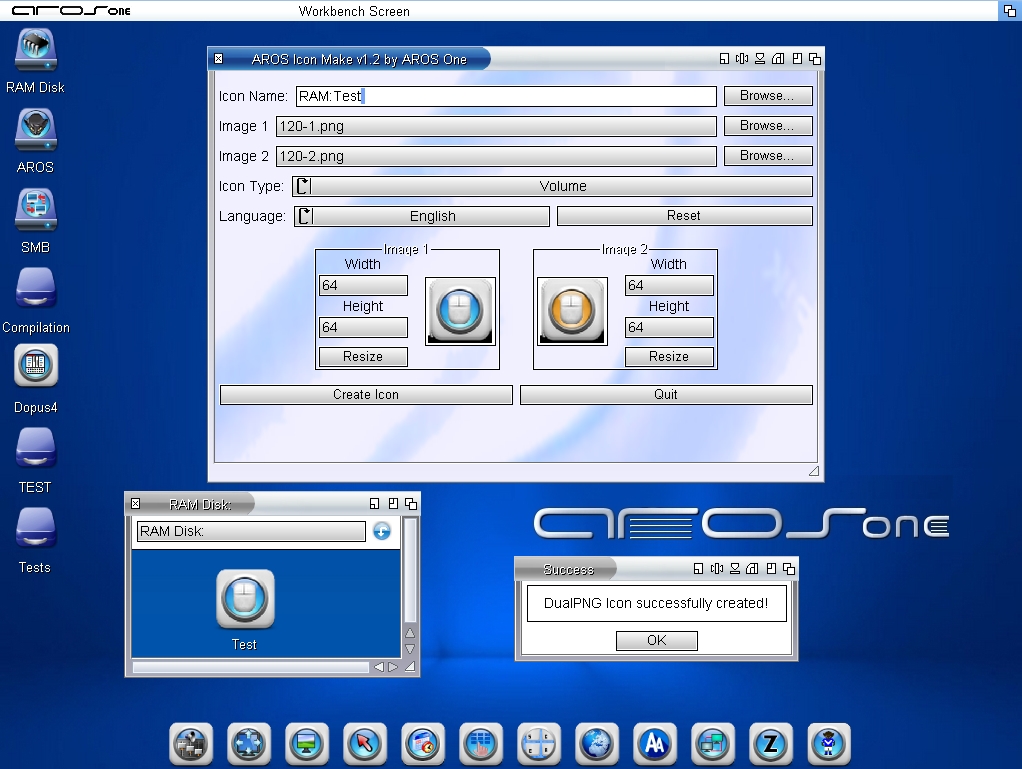Click RAM Disk window vertical scrollbar
1022x769 pixels.
tap(410, 570)
